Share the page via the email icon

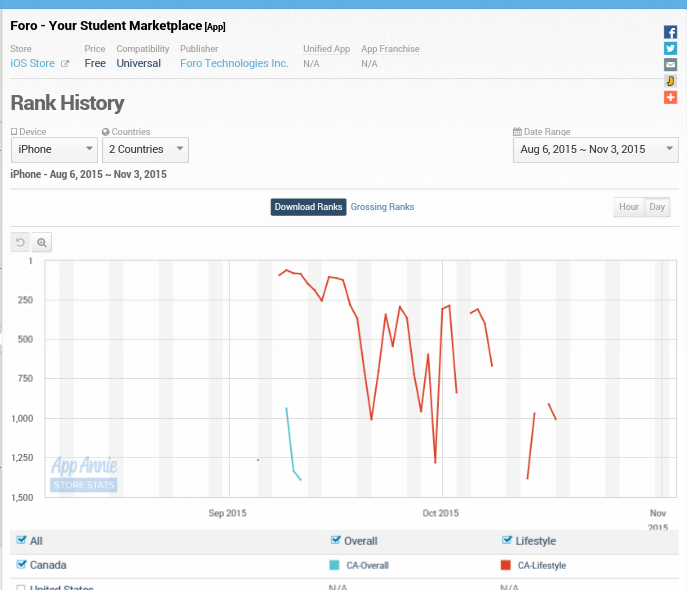click(670, 64)
